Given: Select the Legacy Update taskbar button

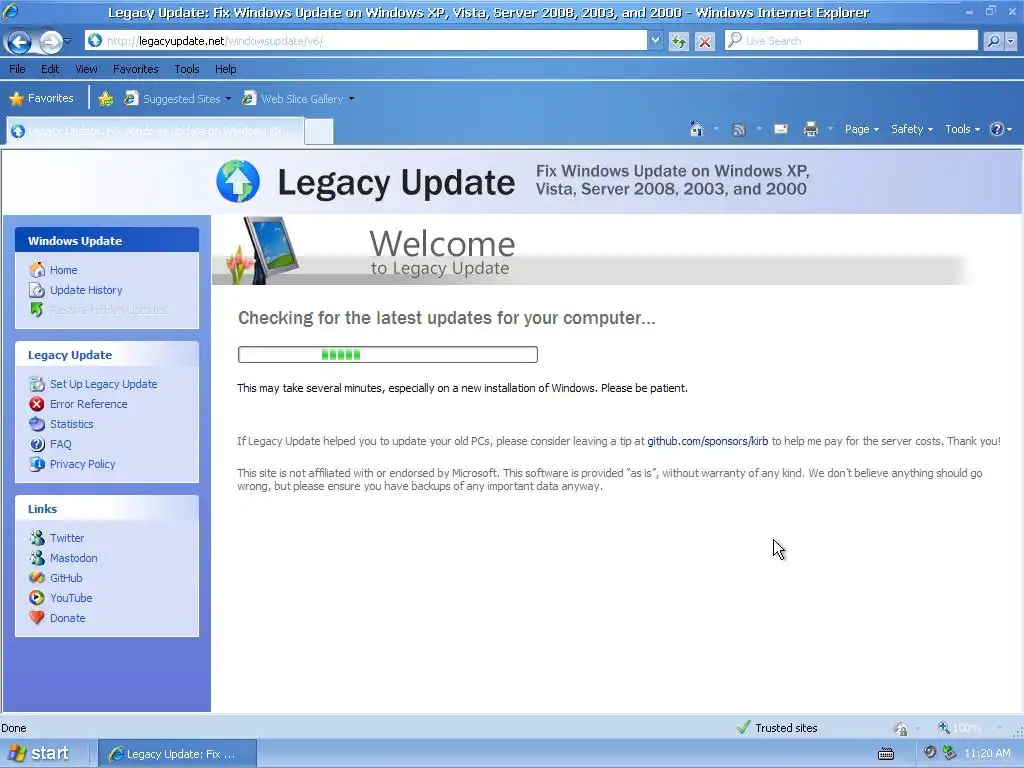Looking at the screenshot, I should pyautogui.click(x=177, y=754).
